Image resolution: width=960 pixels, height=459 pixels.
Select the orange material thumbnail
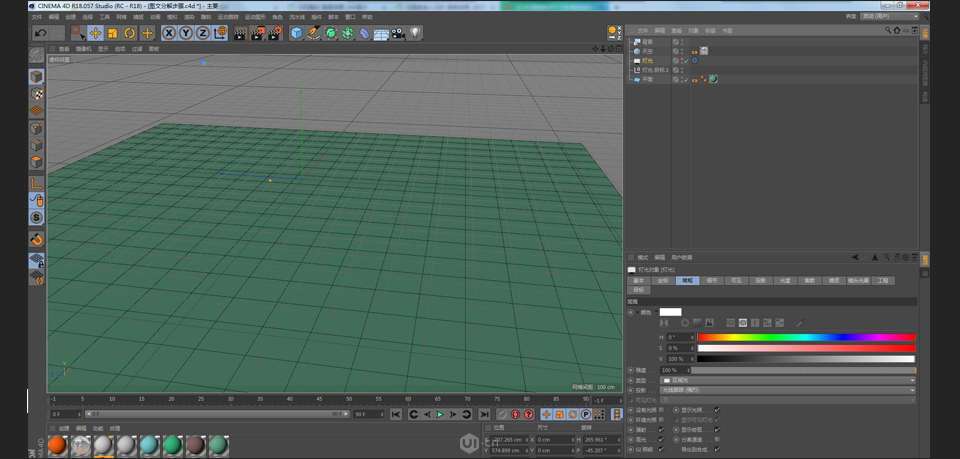tap(57, 445)
